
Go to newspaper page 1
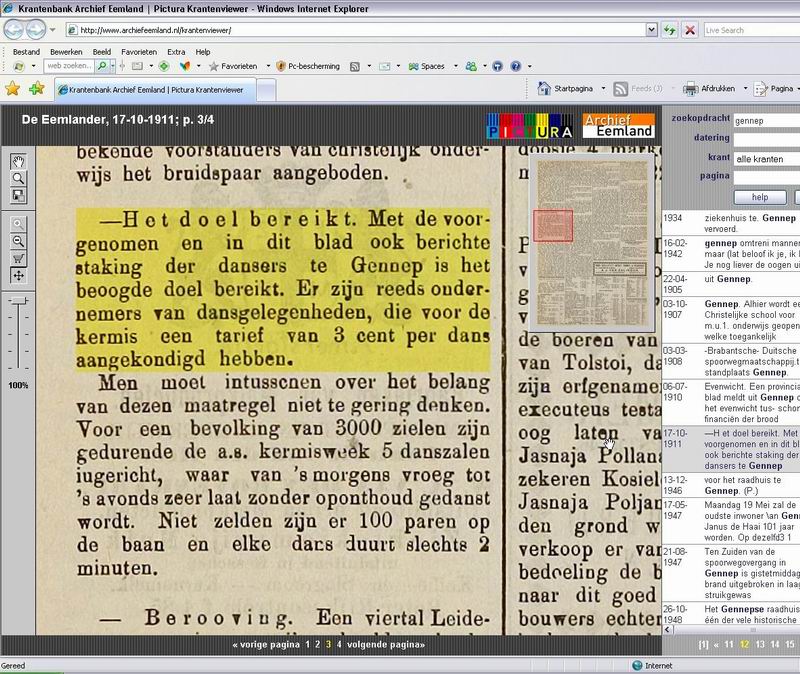pyautogui.click(x=307, y=644)
